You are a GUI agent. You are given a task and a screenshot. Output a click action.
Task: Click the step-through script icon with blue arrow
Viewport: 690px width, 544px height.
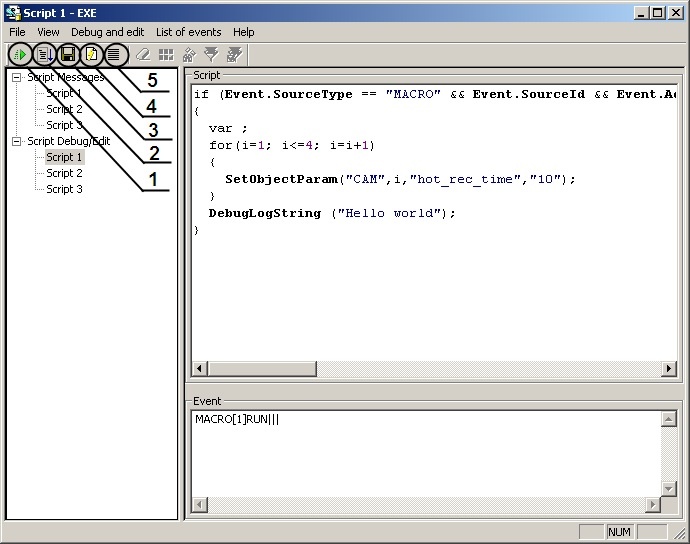44,54
